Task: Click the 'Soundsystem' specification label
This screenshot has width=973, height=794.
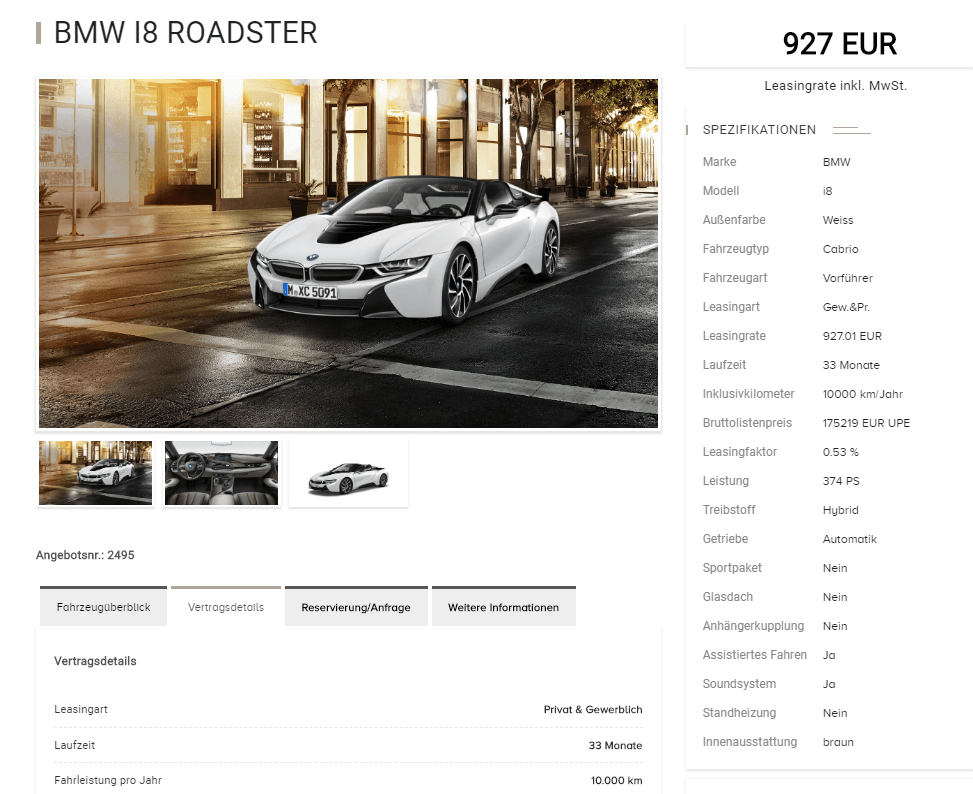Action: pos(739,684)
